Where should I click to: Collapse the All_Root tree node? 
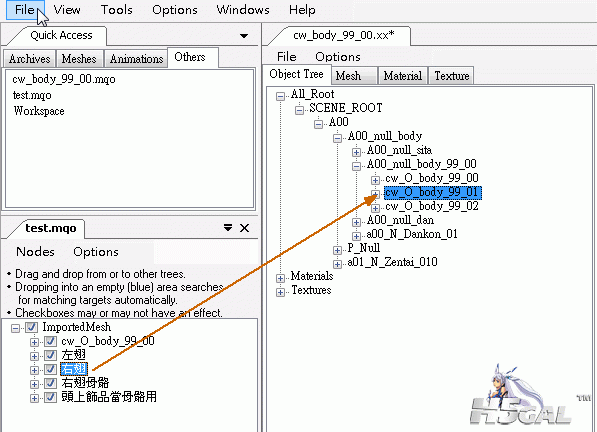point(281,96)
